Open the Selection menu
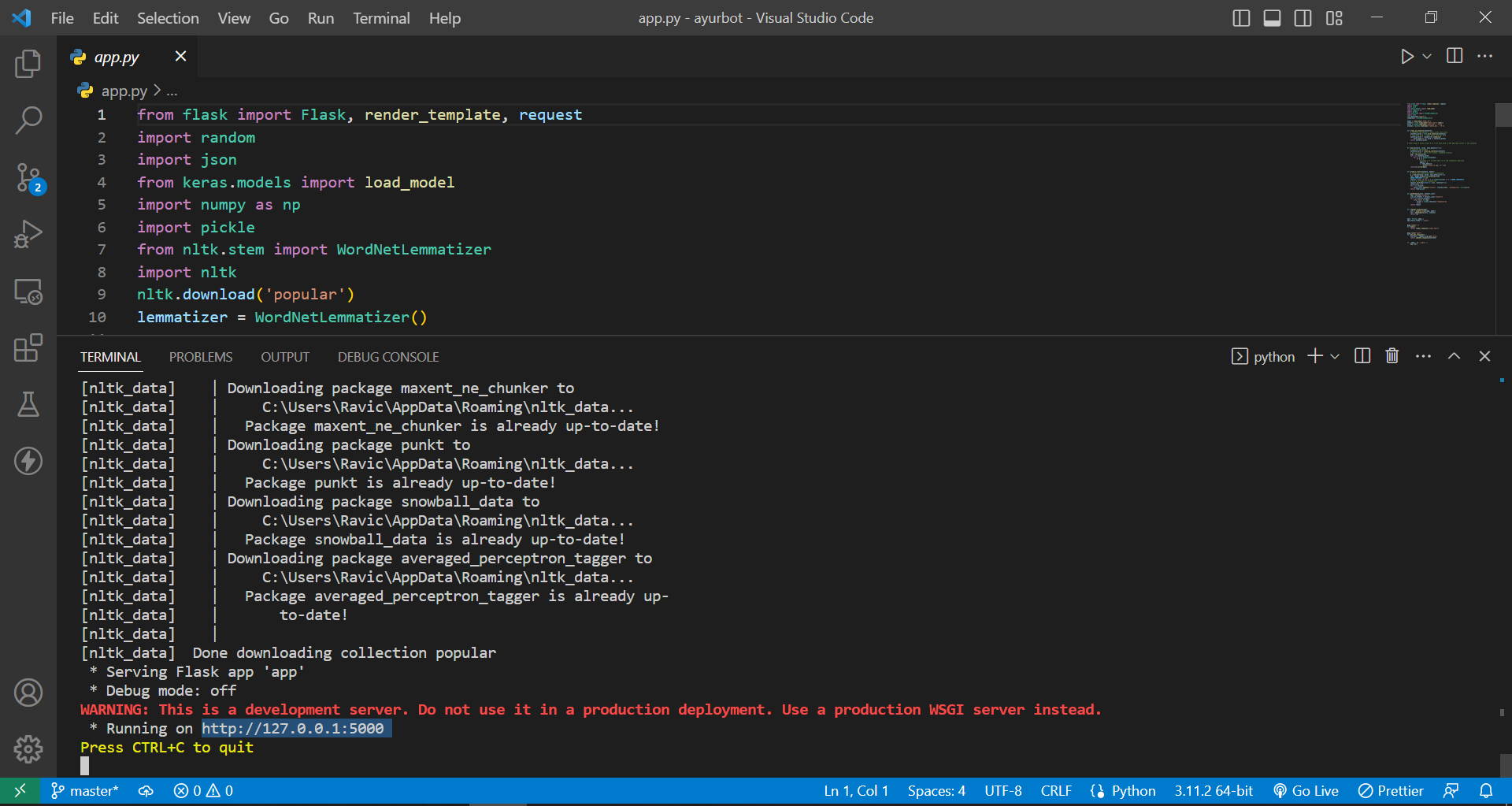Image resolution: width=1512 pixels, height=806 pixels. pyautogui.click(x=168, y=17)
